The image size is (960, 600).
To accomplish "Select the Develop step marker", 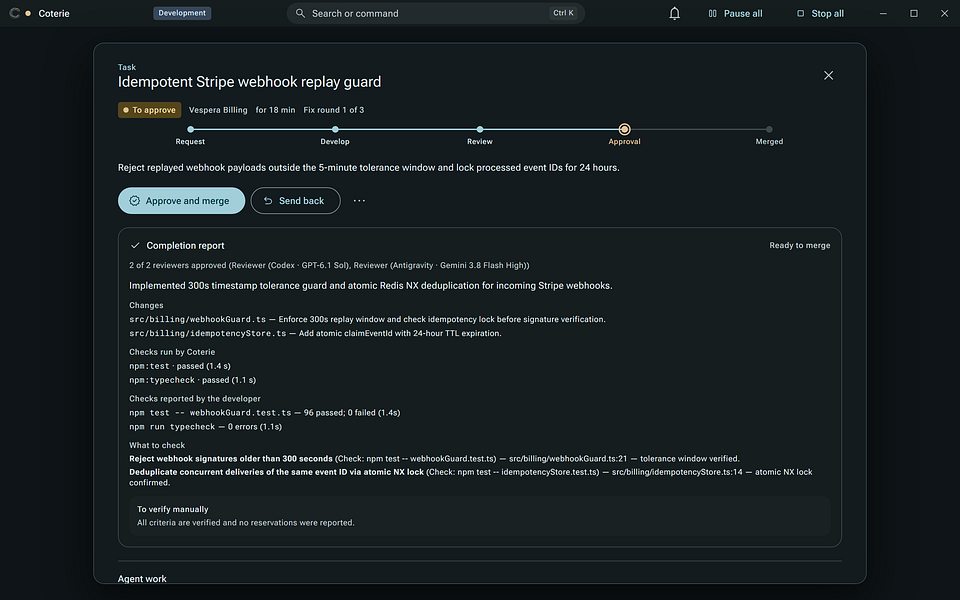I will click(x=335, y=129).
